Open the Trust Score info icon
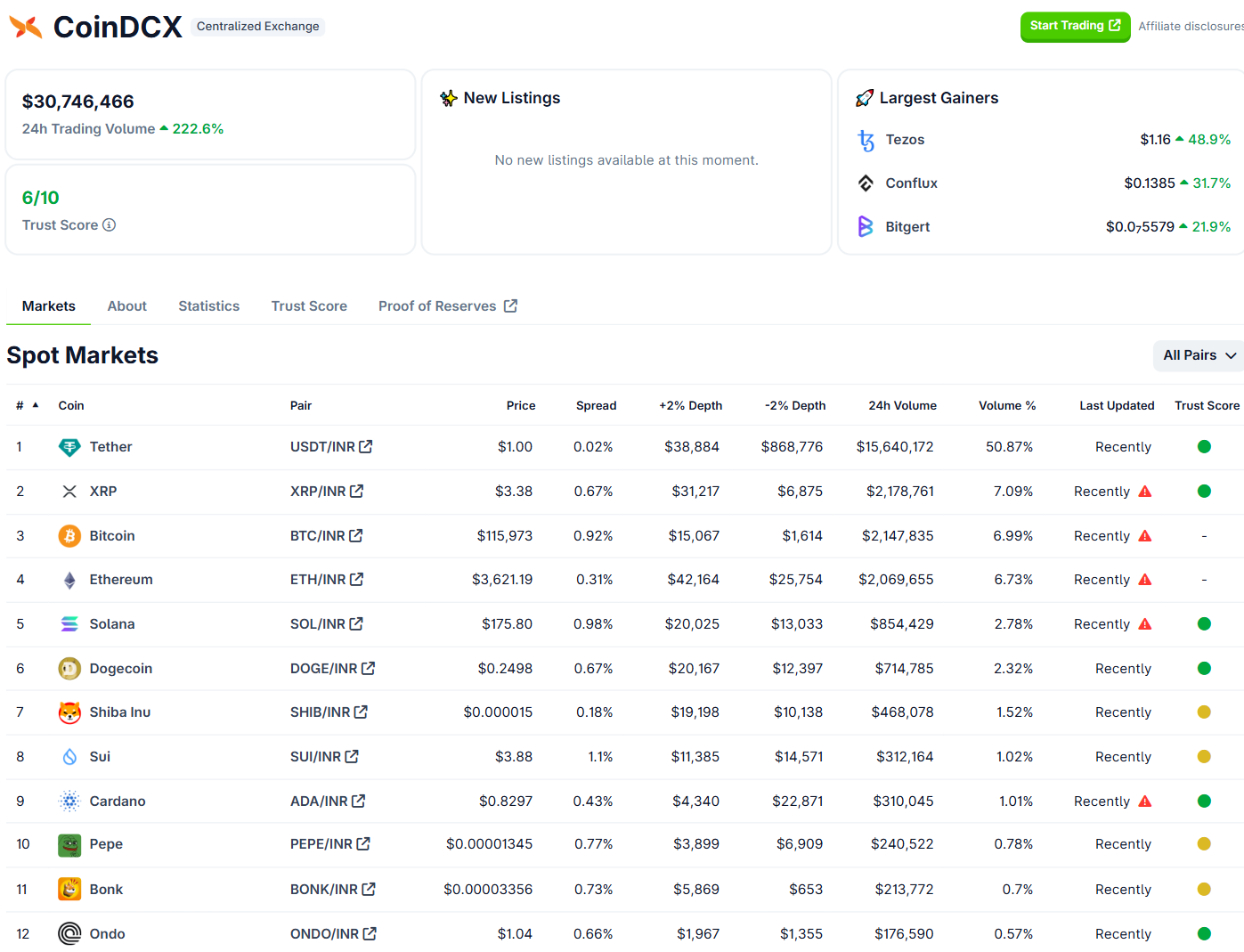1244x952 pixels. (x=109, y=225)
